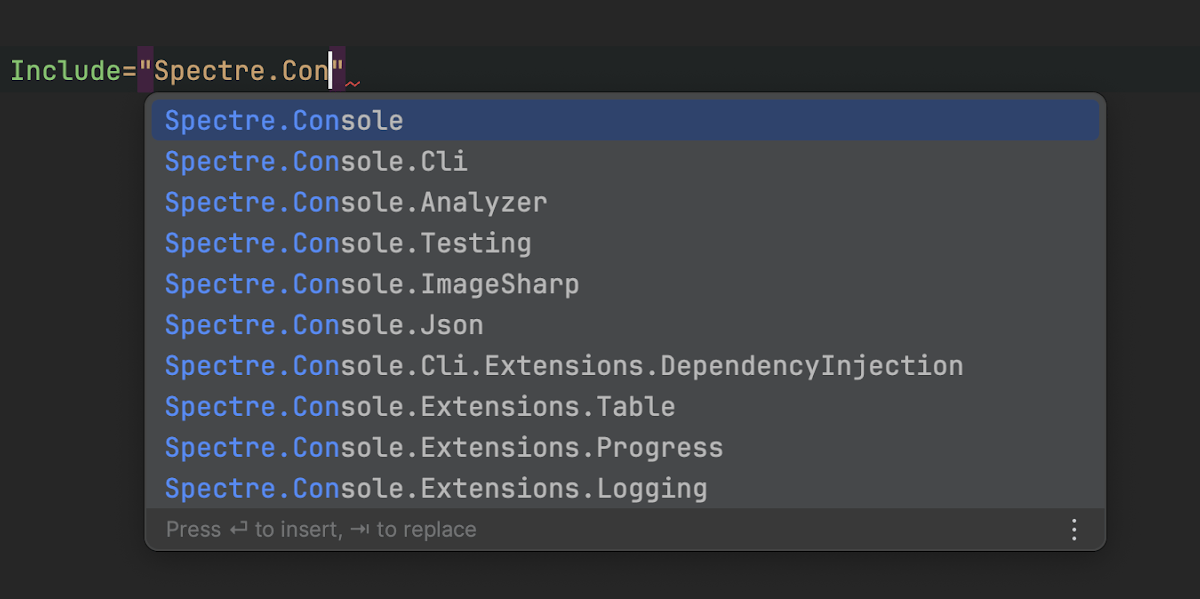Screen dimensions: 1200x599
Task: Click the closing quote after Spectre.Con
Action: coord(338,71)
